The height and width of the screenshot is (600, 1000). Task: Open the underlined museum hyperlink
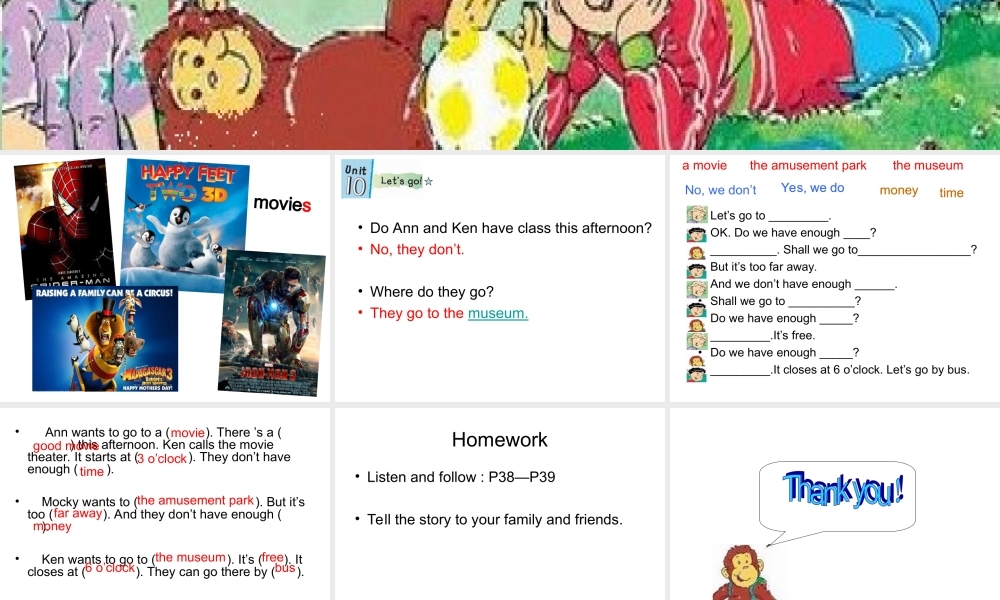click(497, 313)
